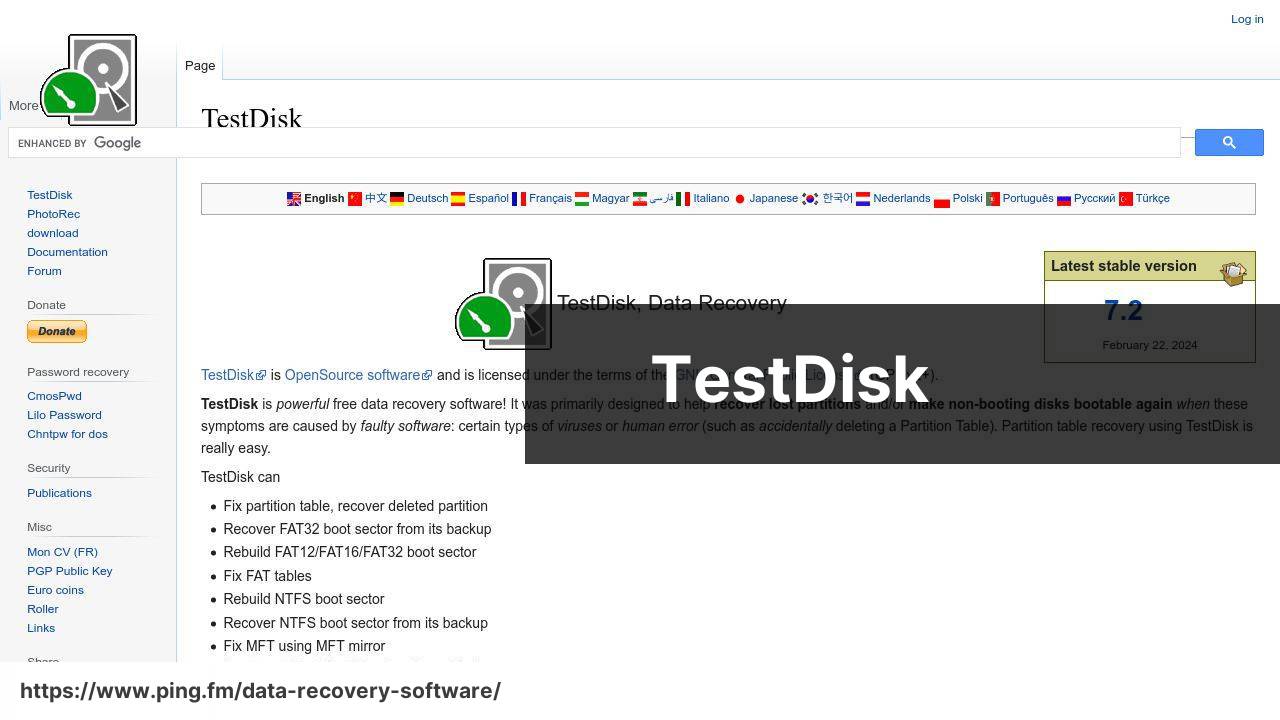The image size is (1280, 720).
Task: Select the Turkish flag icon
Action: click(x=1126, y=199)
